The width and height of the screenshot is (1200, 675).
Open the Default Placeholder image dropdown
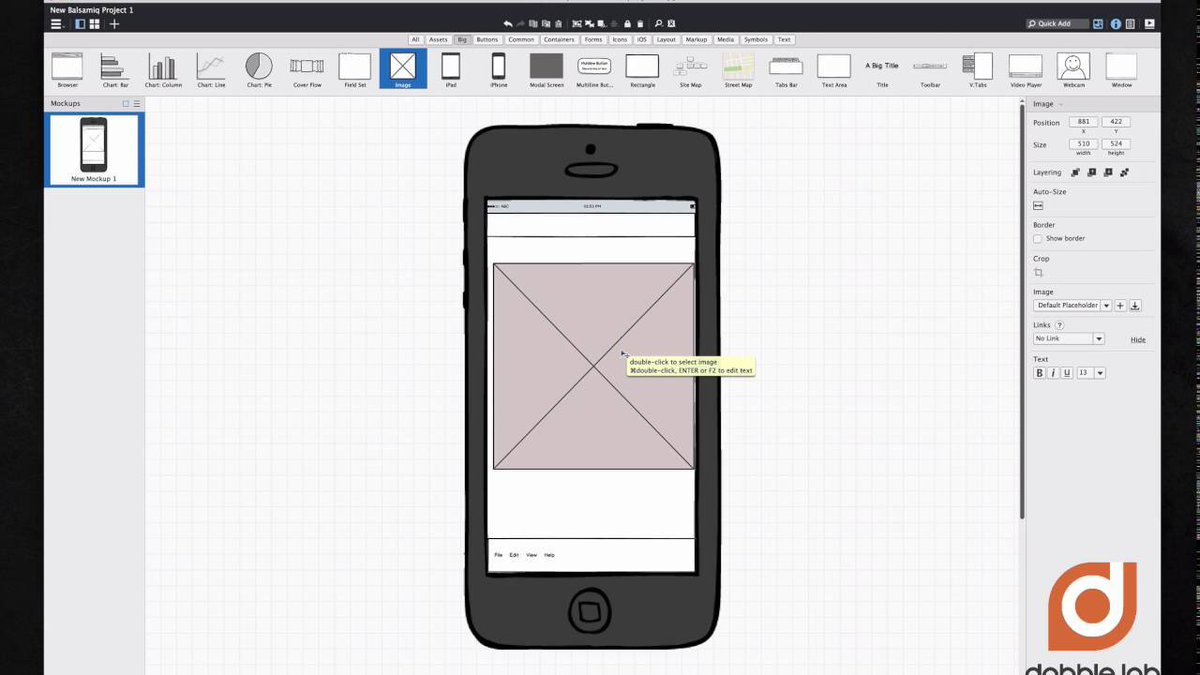1072,305
